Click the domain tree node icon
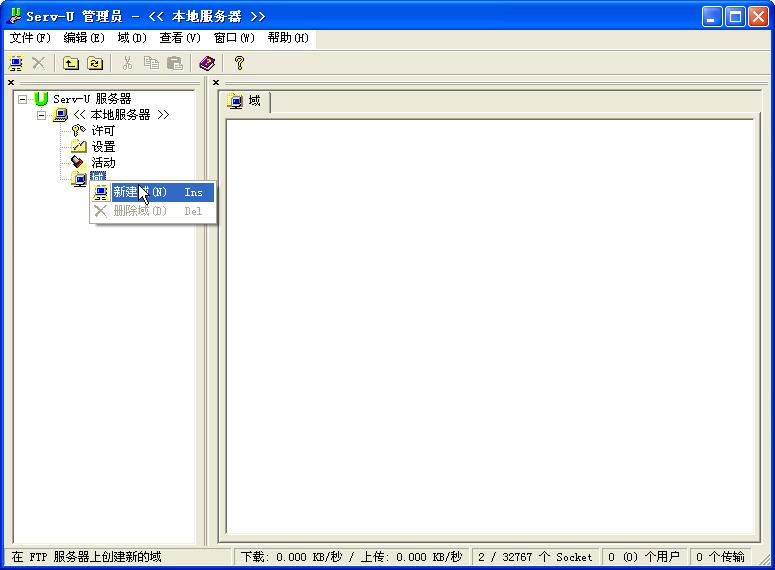This screenshot has width=775, height=570. pos(79,178)
